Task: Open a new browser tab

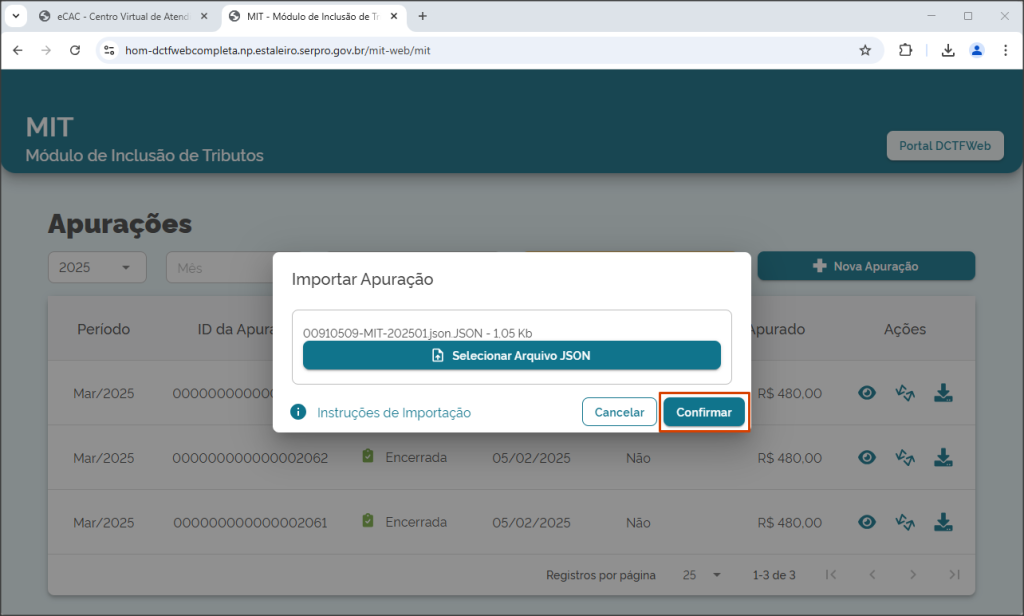Action: (423, 16)
